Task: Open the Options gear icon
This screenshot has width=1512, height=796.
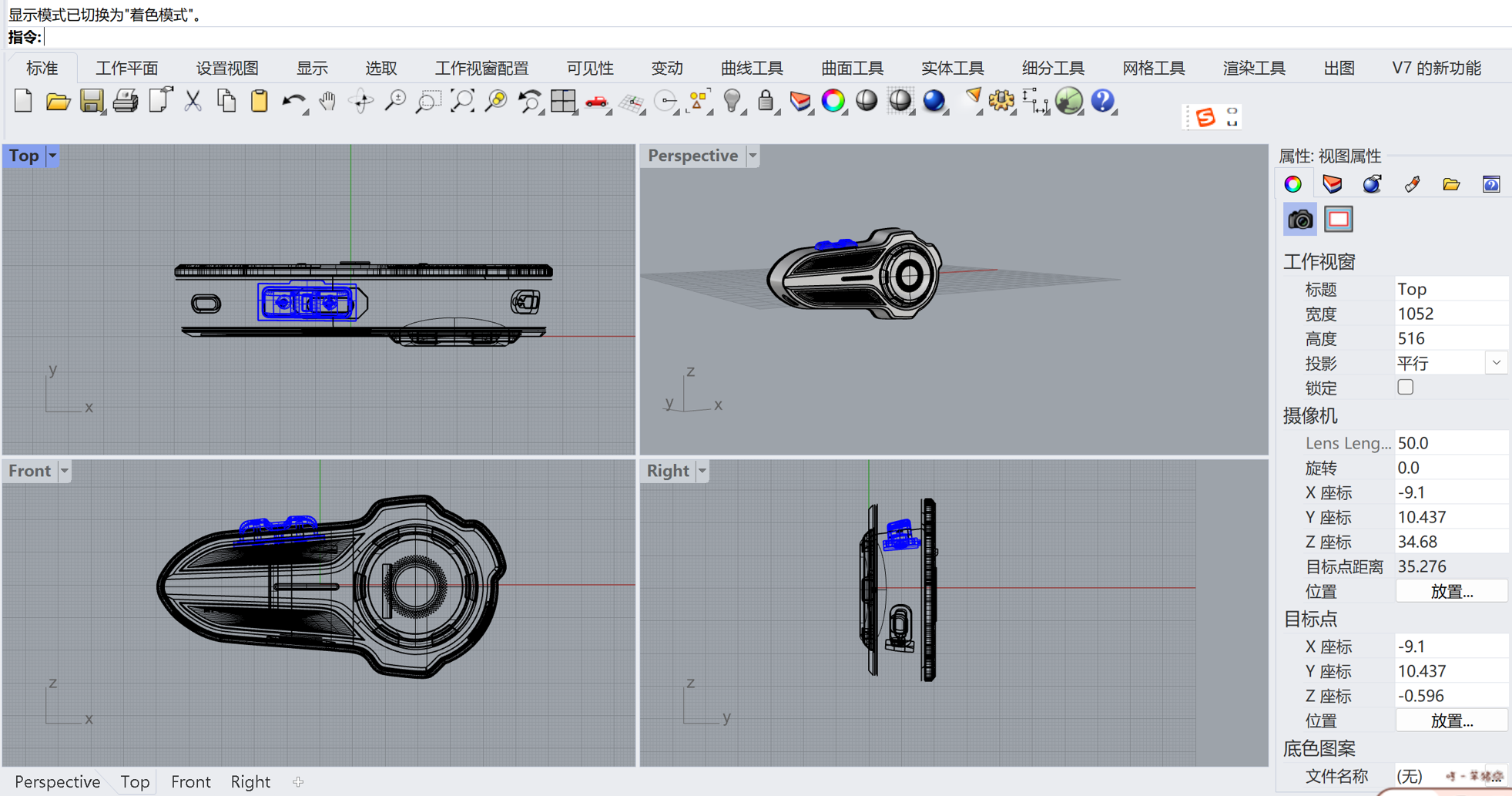Action: click(x=1001, y=101)
